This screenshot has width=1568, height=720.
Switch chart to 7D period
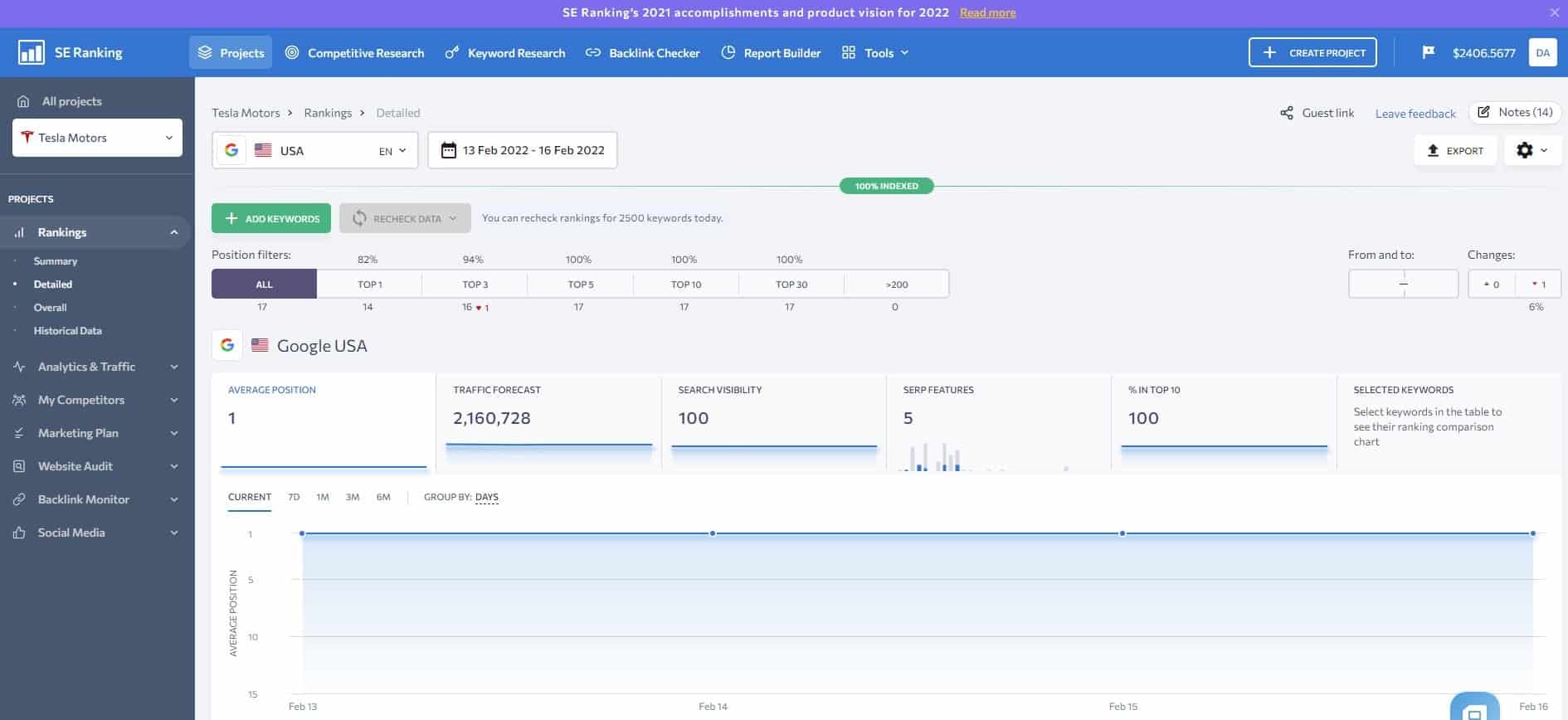(294, 497)
